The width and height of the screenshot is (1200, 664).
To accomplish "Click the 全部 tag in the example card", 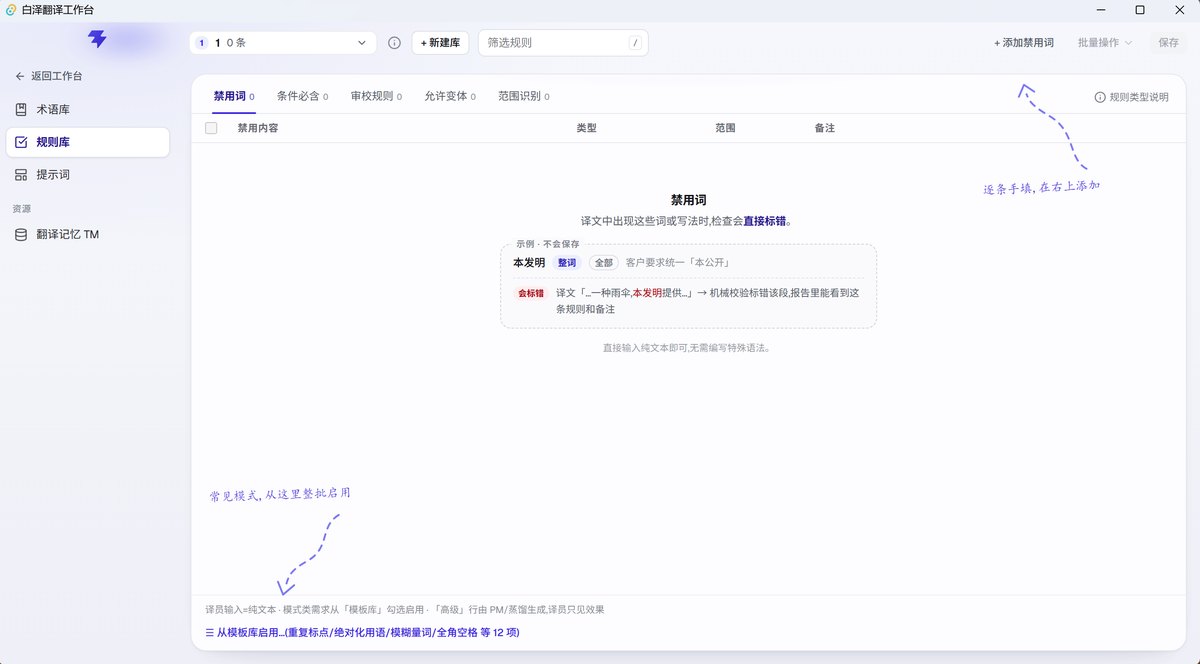I will coord(603,263).
